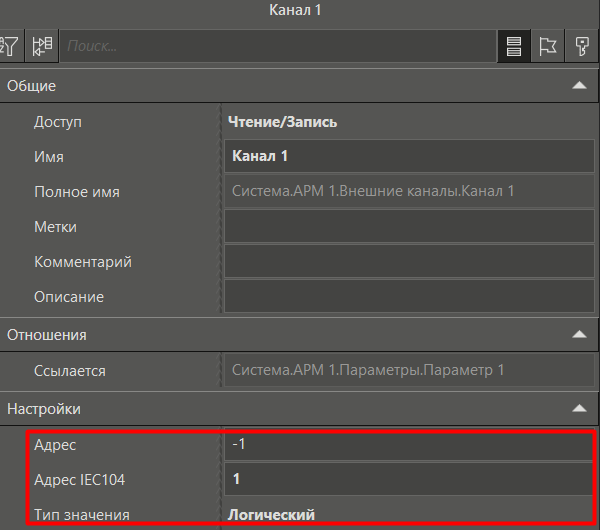
Task: Click the tree structure icon
Action: pyautogui.click(x=42, y=46)
